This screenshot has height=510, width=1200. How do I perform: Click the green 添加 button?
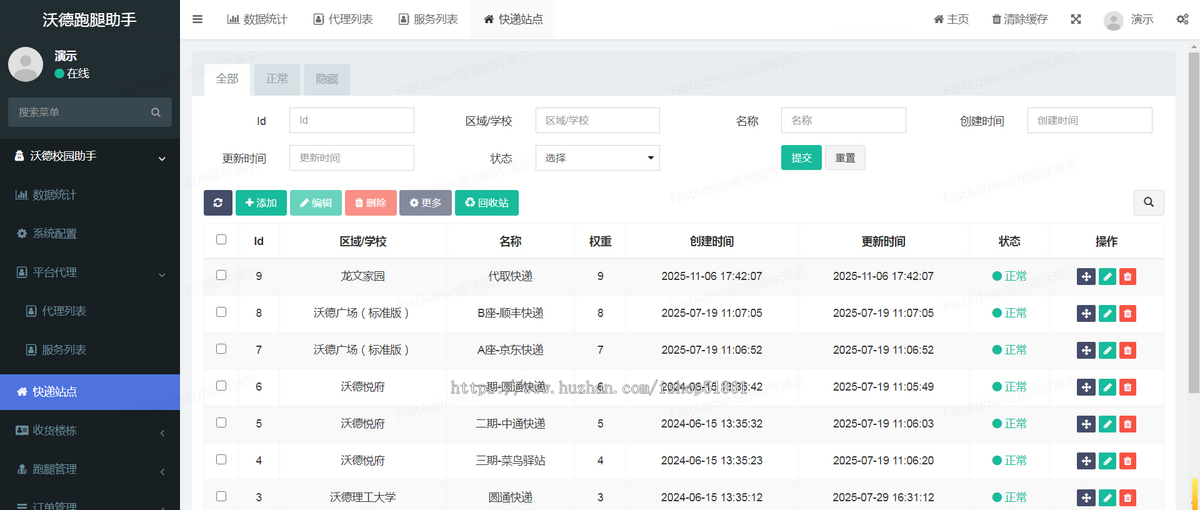coord(261,203)
